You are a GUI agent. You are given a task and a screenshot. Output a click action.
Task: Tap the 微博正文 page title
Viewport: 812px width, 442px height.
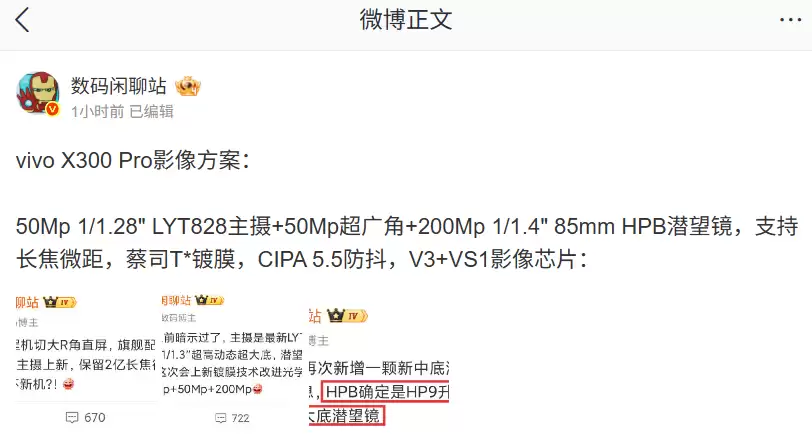tap(406, 20)
